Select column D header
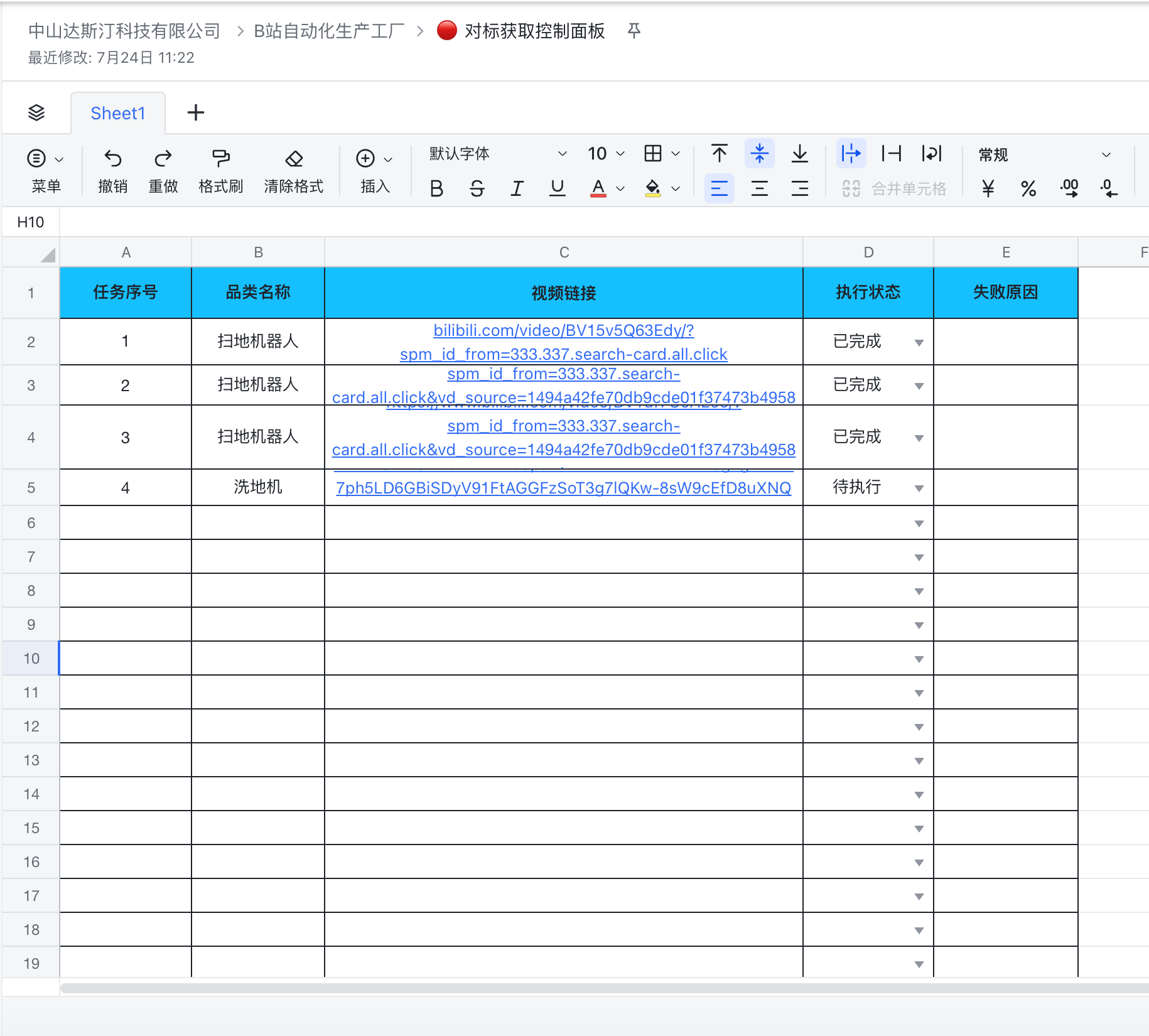Viewport: 1149px width, 1036px height. click(868, 252)
